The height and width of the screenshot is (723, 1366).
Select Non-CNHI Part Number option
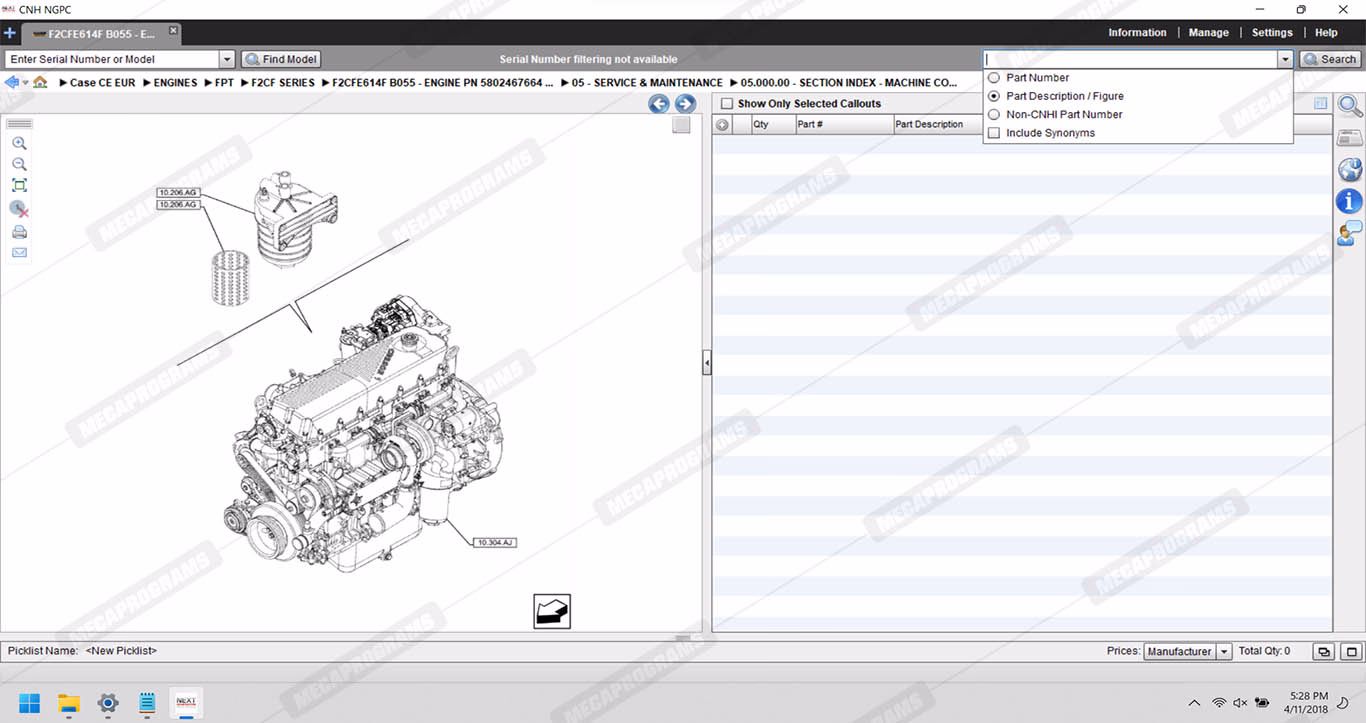pyautogui.click(x=994, y=115)
